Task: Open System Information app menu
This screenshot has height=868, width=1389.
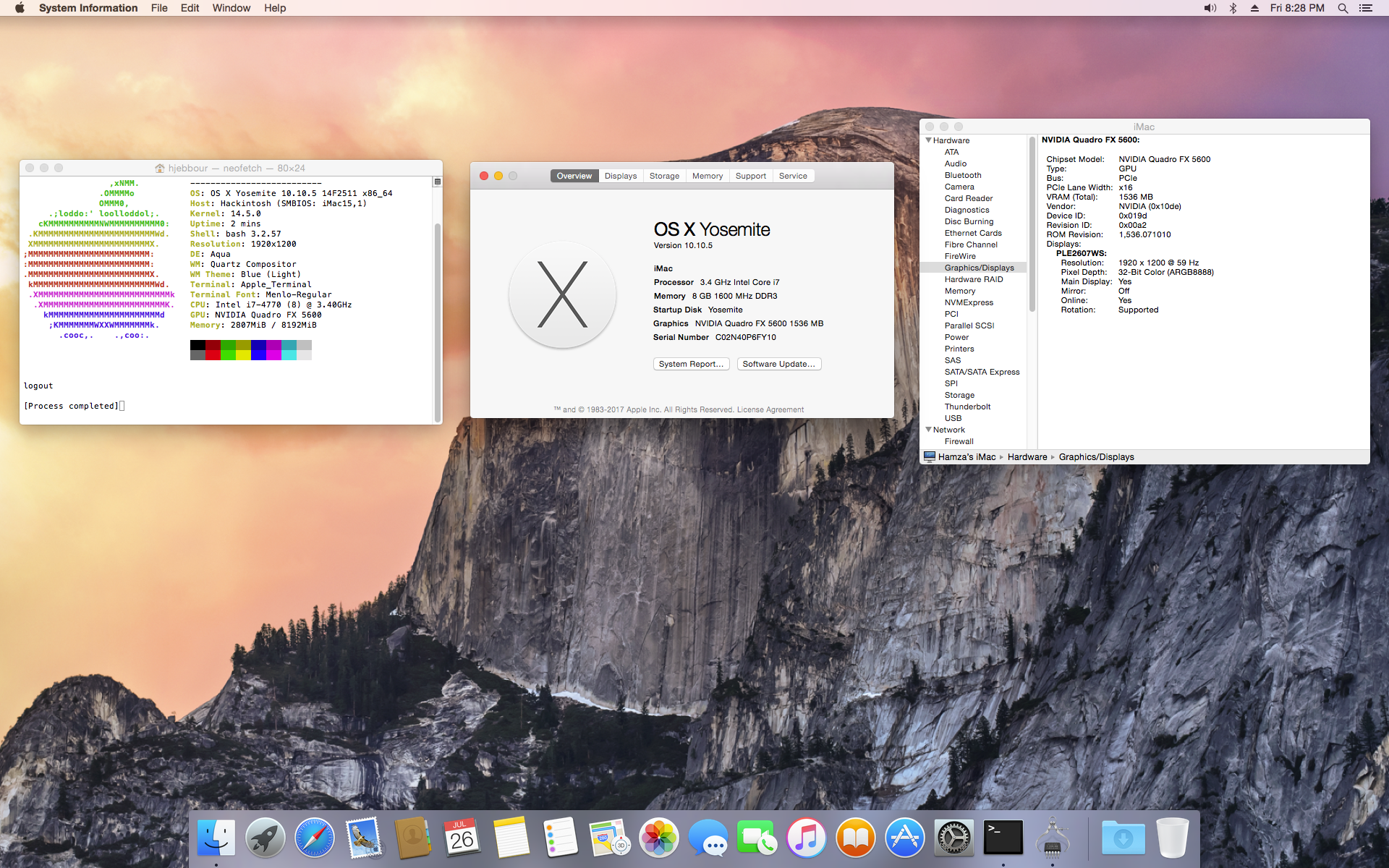Action: click(88, 8)
